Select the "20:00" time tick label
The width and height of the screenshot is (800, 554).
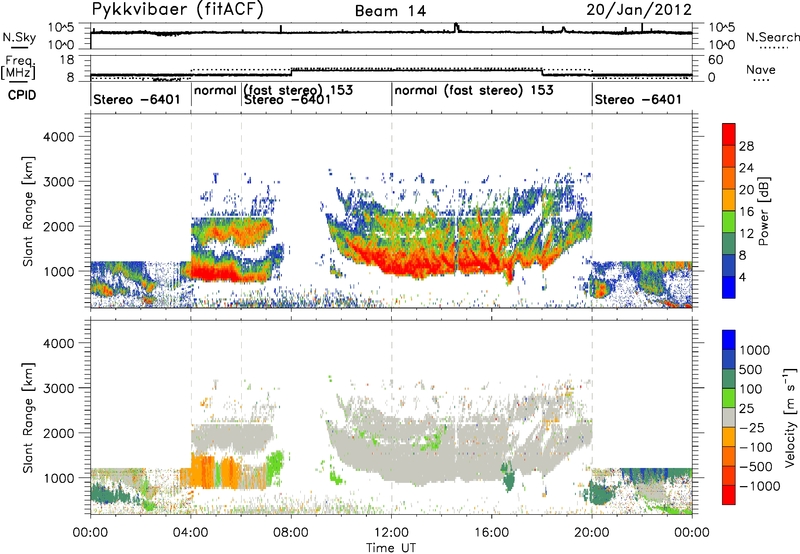point(592,533)
